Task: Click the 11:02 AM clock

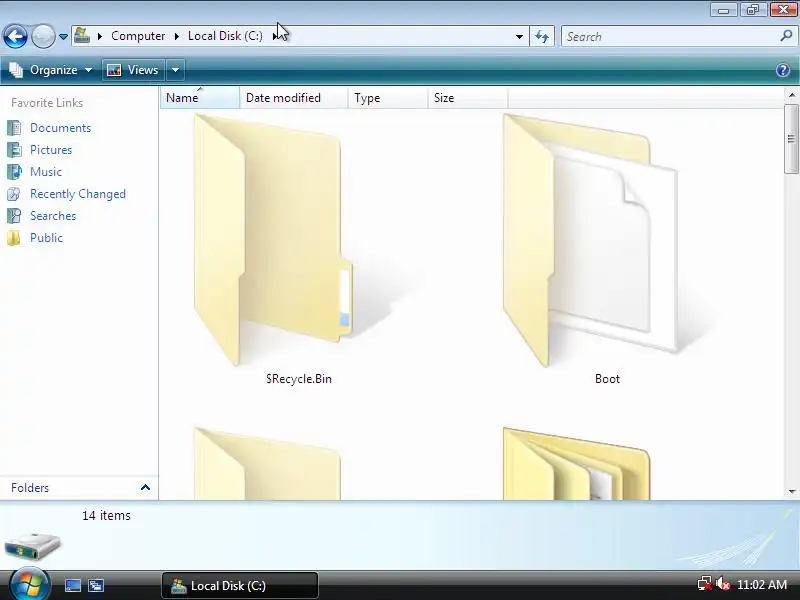Action: click(762, 584)
